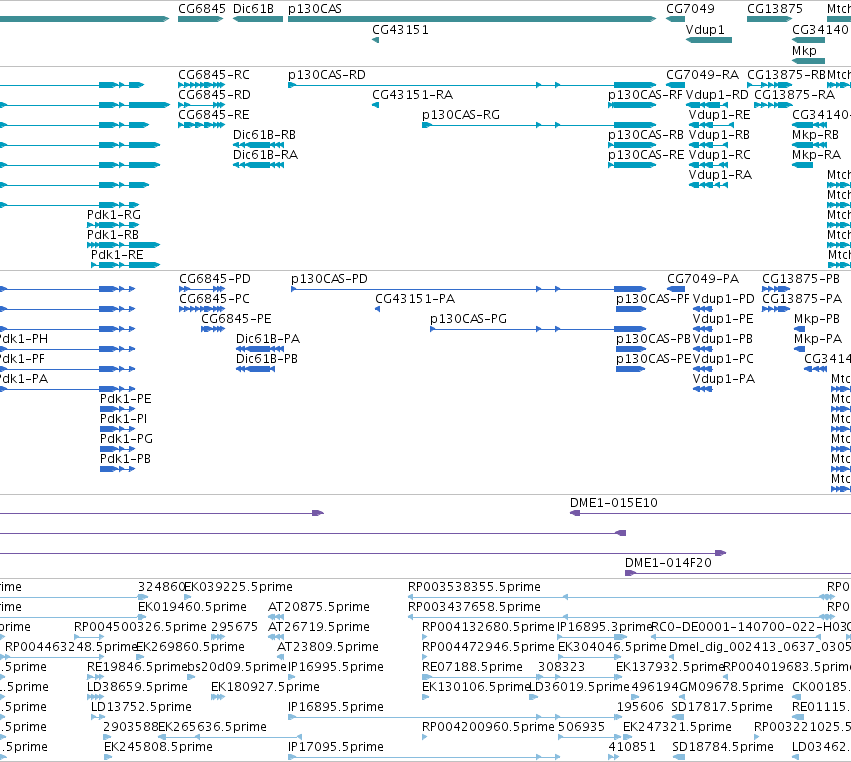Open the Vdup1 gene feature
851x762 pixels.
(x=709, y=40)
